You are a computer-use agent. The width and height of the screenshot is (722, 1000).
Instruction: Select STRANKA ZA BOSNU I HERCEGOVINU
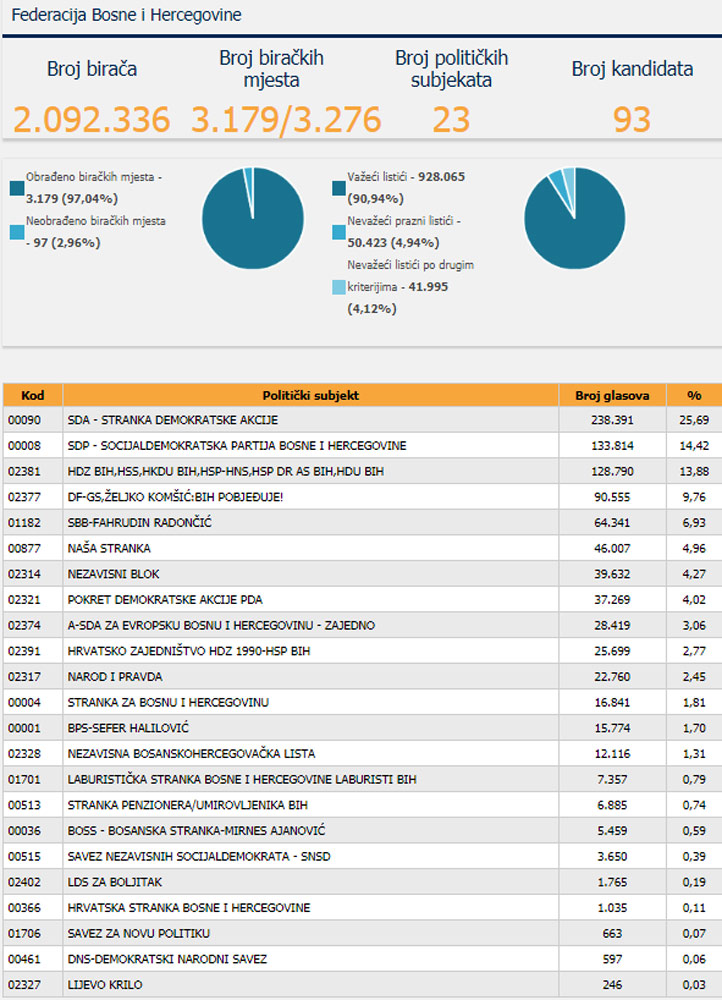(168, 702)
